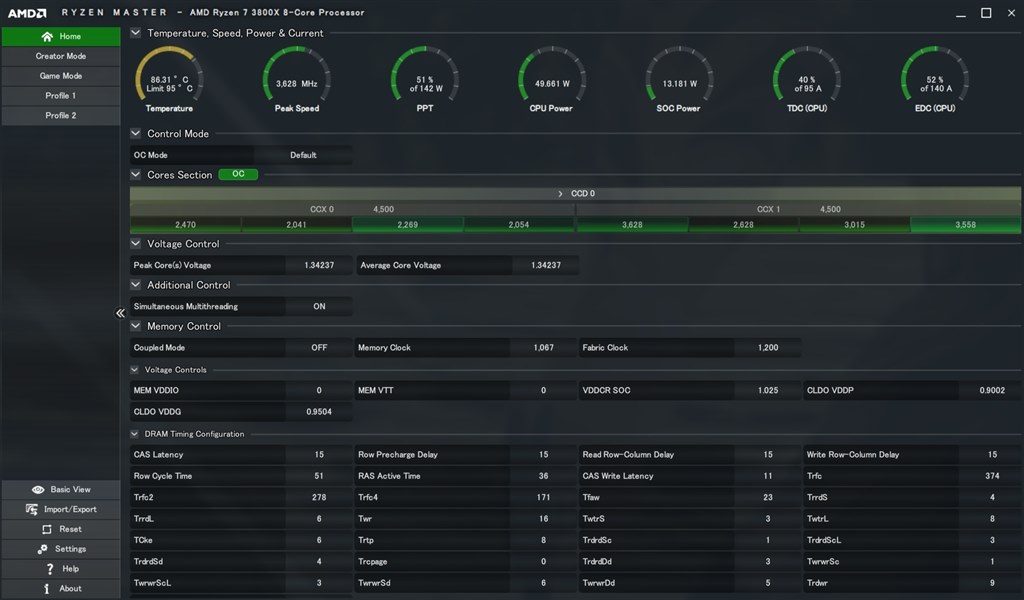Image resolution: width=1024 pixels, height=600 pixels.
Task: Collapse the DRAM Timing Configuration subsection
Action: pyautogui.click(x=135, y=434)
